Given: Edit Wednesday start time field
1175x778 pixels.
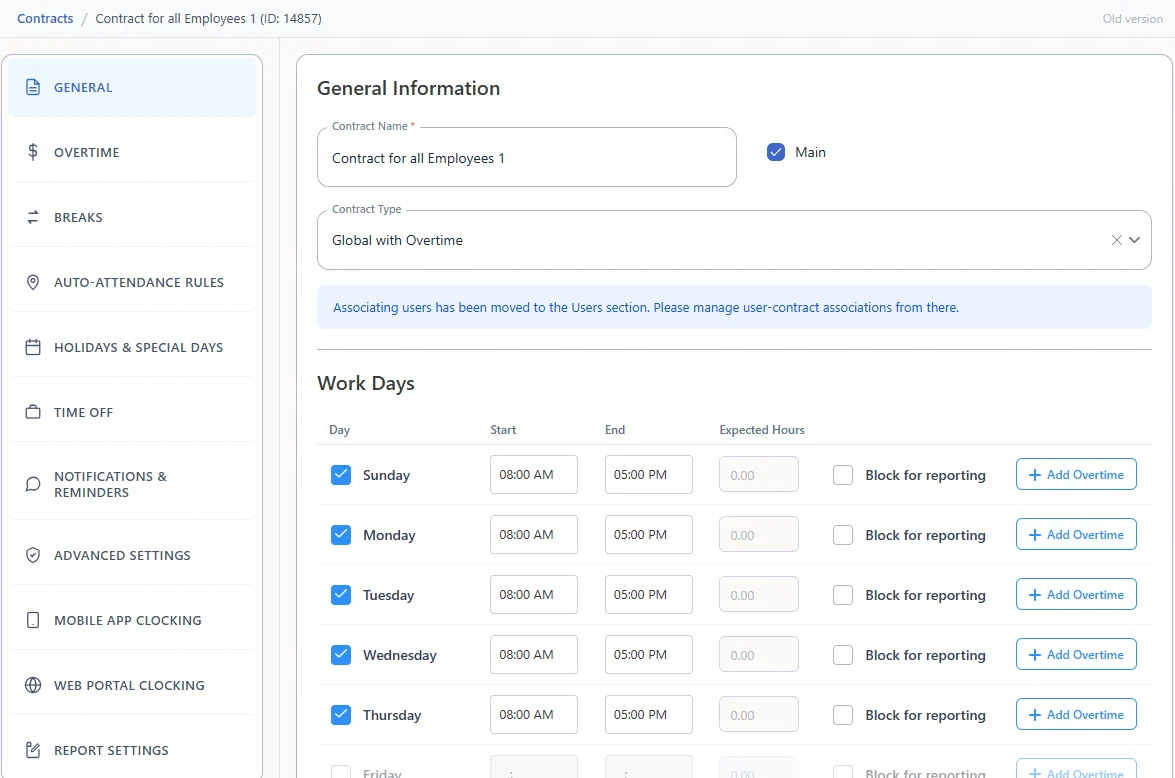Looking at the screenshot, I should pyautogui.click(x=534, y=654).
